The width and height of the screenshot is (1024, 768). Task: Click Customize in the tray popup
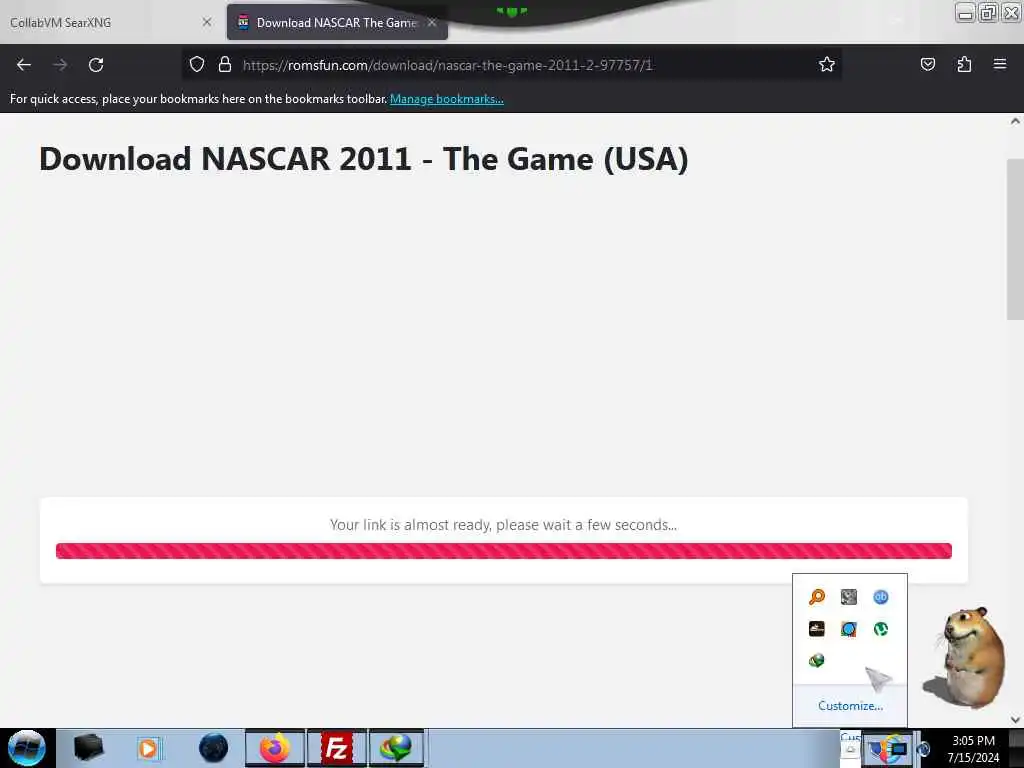[x=850, y=705]
